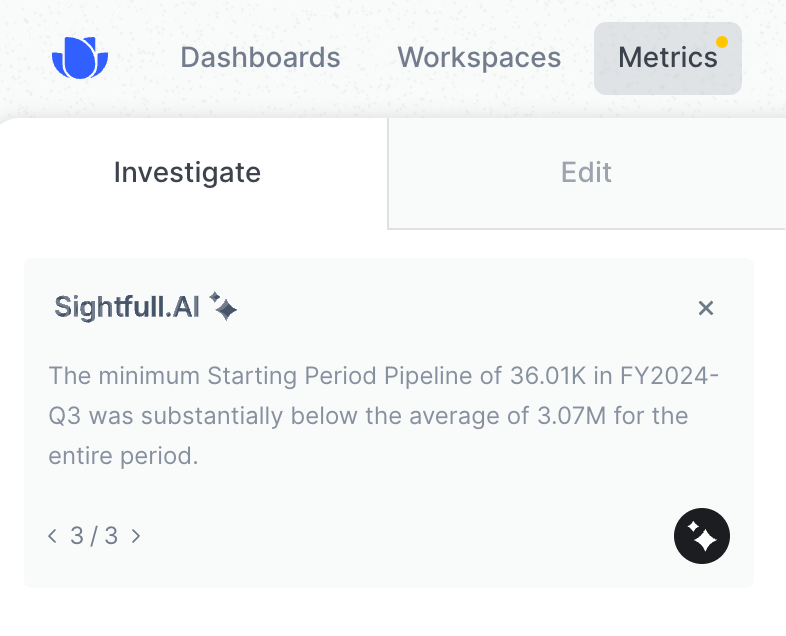This screenshot has height=636, width=786.
Task: Click the yellow notification dot on Metrics
Action: [x=722, y=42]
